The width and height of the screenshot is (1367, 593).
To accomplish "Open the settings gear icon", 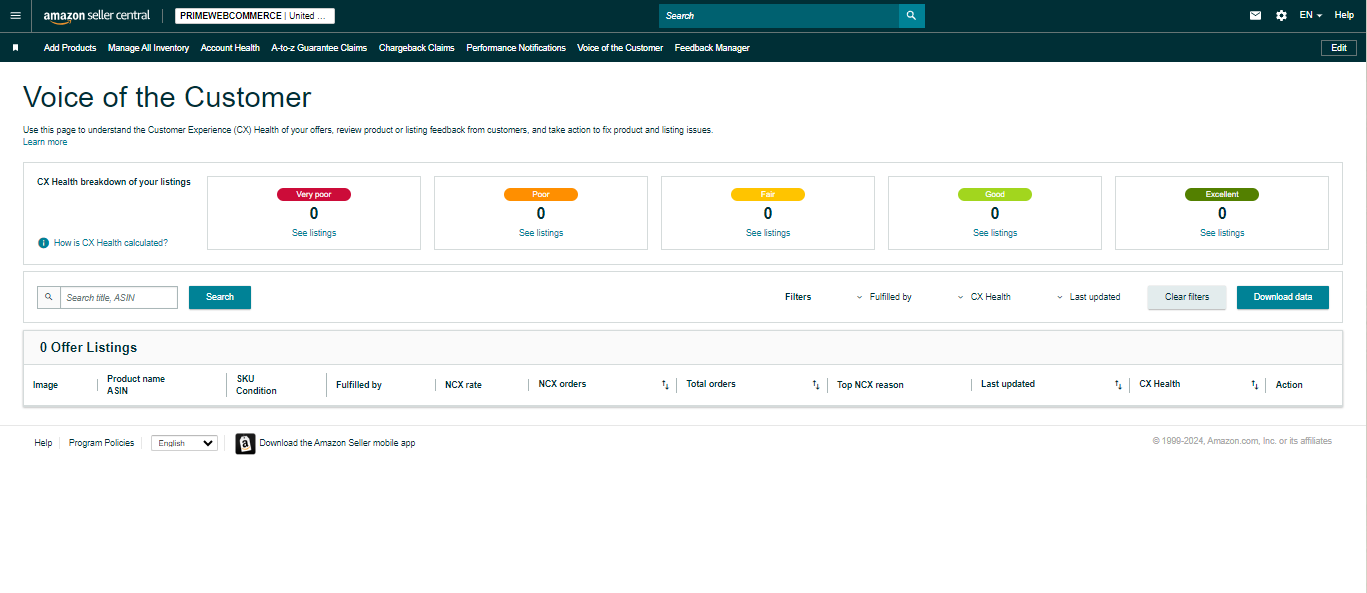I will pyautogui.click(x=1282, y=16).
